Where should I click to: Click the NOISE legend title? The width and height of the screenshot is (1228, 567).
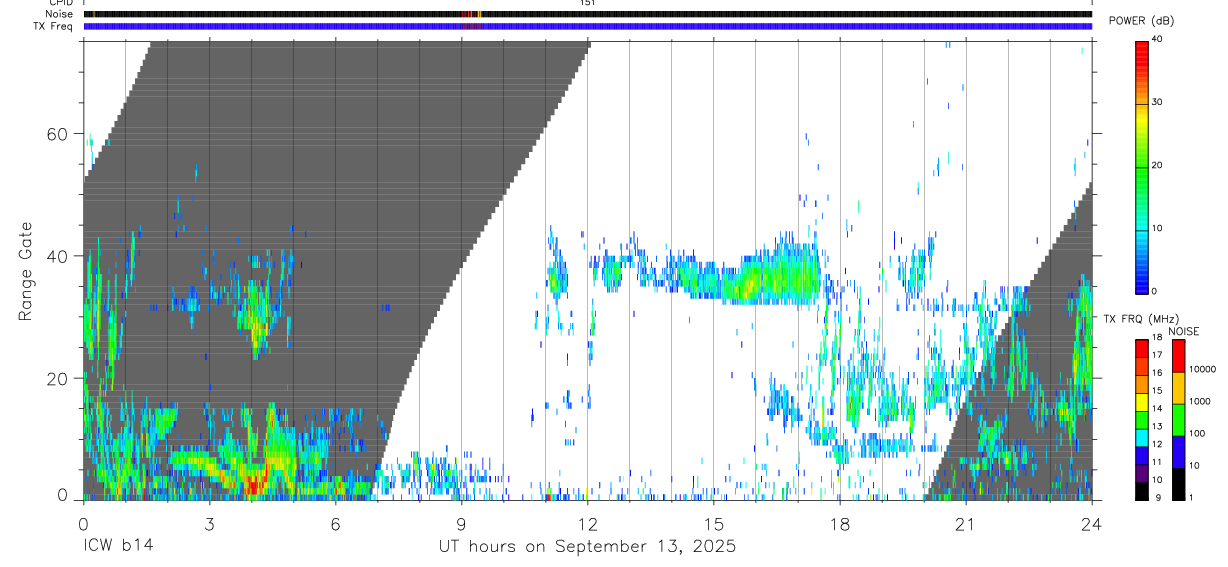point(1184,331)
